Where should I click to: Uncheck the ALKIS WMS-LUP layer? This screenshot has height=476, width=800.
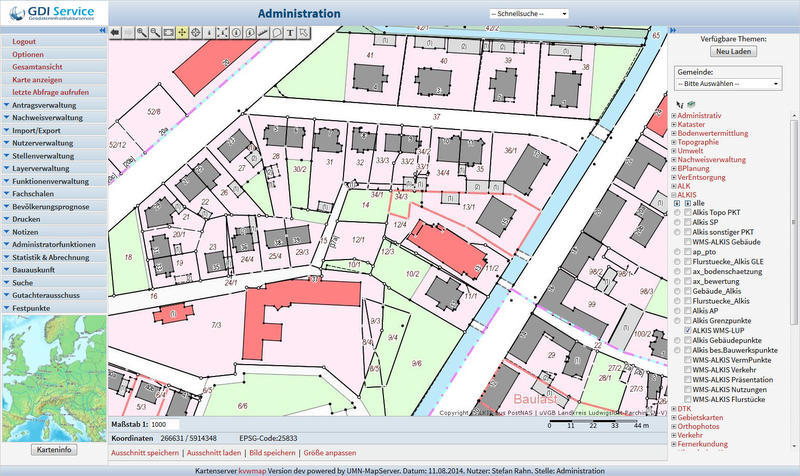point(687,330)
